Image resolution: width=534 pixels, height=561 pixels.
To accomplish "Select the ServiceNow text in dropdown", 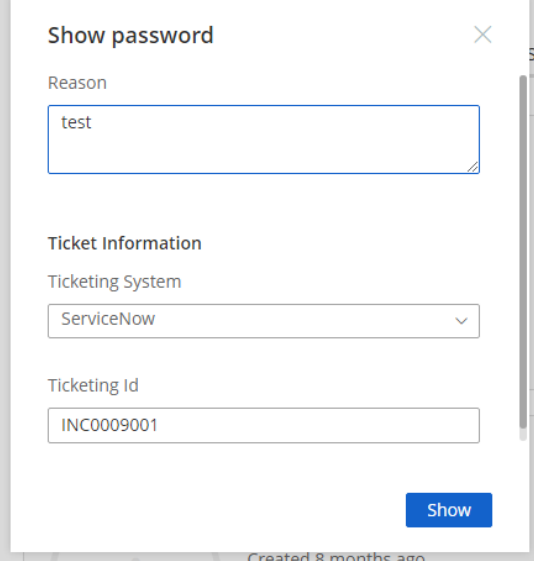I will click(x=108, y=319).
